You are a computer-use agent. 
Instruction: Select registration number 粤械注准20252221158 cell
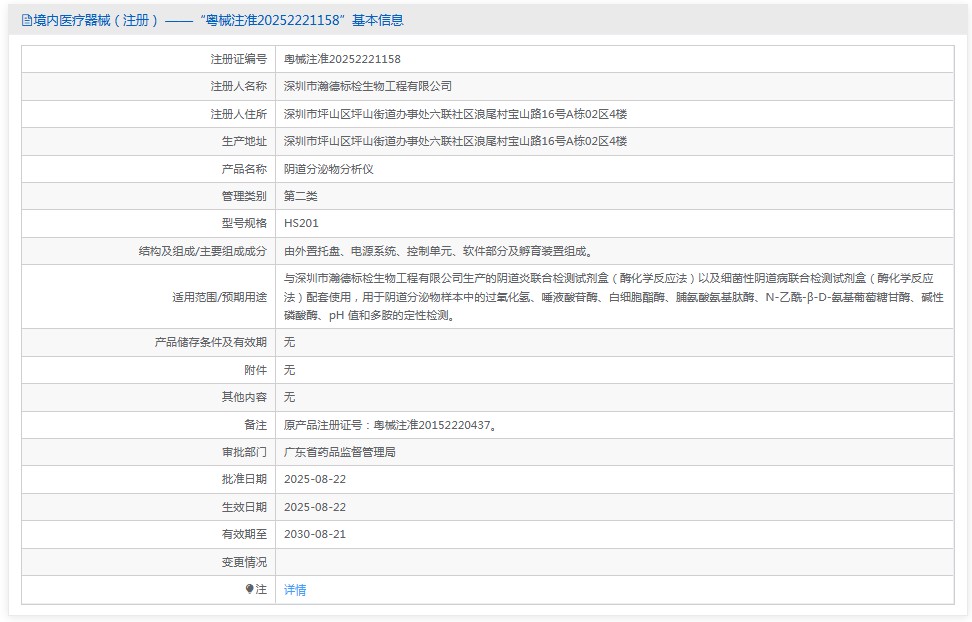click(x=342, y=60)
